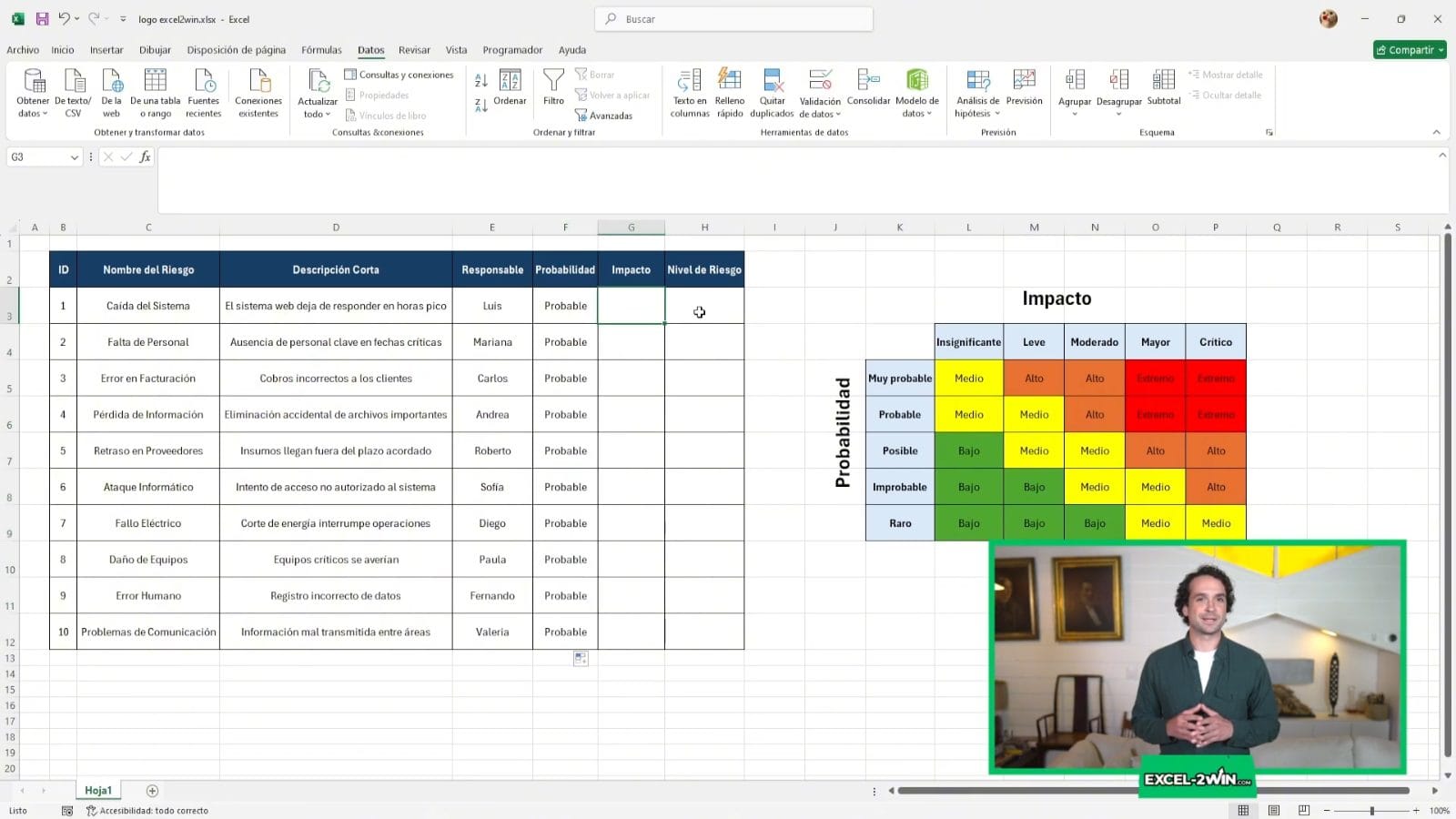Open Fuentes recientes
1456x819 pixels.
point(204,93)
